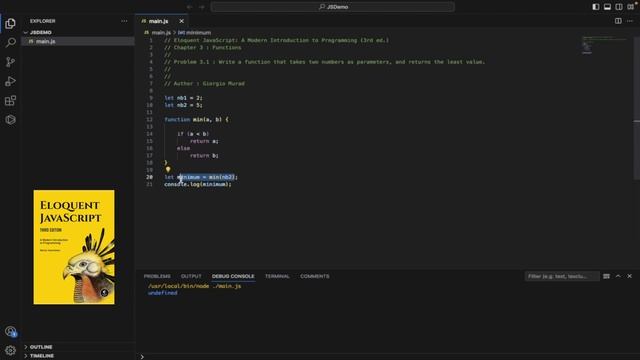
Task: Click the 'if (a < b)' line
Action: [x=193, y=134]
